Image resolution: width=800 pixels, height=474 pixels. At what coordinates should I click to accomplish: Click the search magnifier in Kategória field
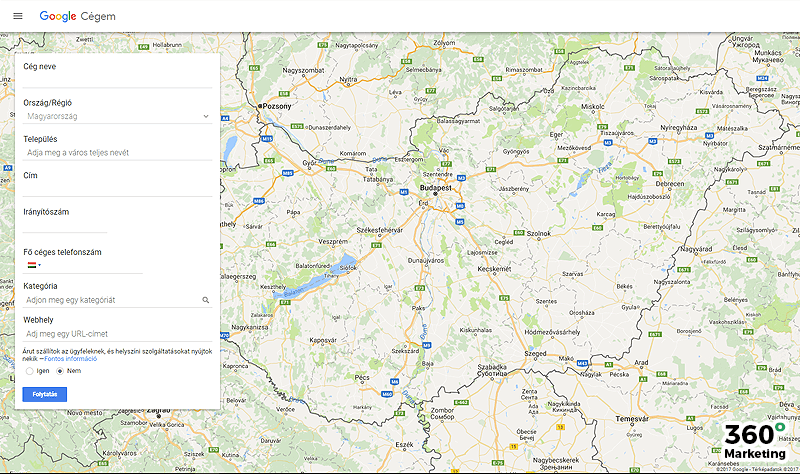click(x=206, y=300)
